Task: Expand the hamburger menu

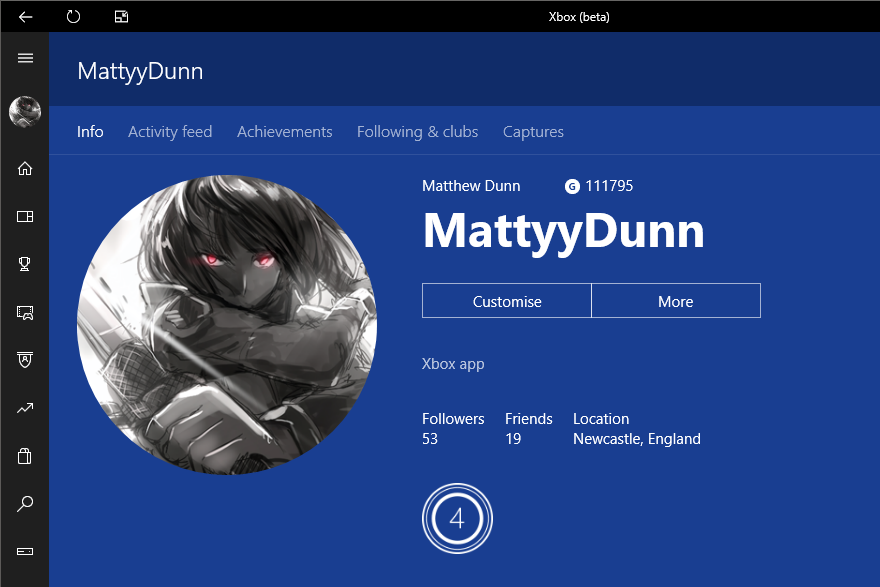Action: [x=25, y=58]
